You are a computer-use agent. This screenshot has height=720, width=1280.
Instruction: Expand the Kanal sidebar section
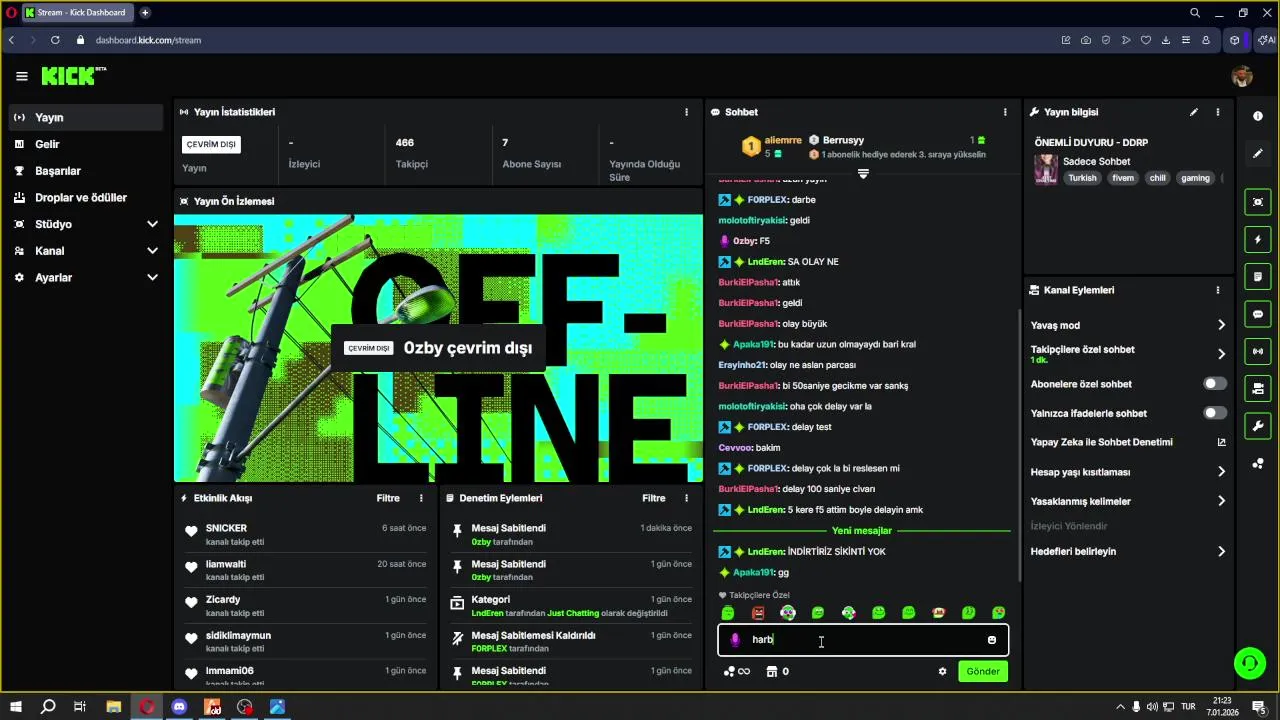click(152, 251)
